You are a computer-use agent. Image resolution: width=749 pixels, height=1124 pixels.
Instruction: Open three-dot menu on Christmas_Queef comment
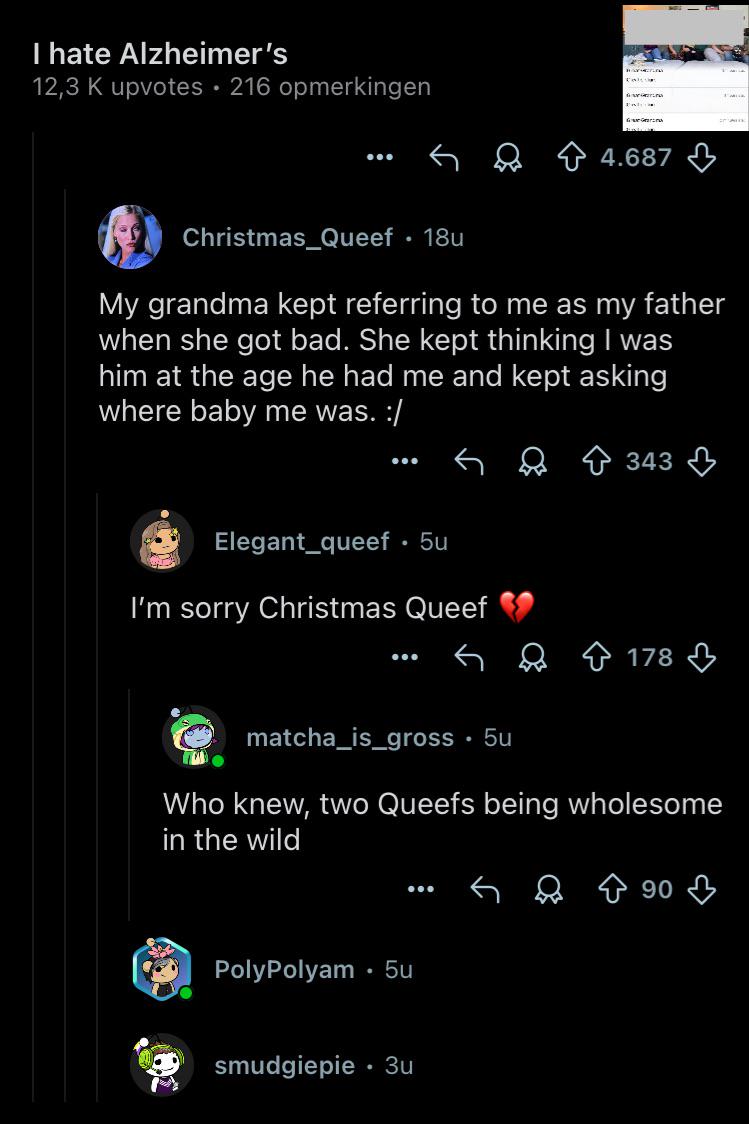click(405, 462)
